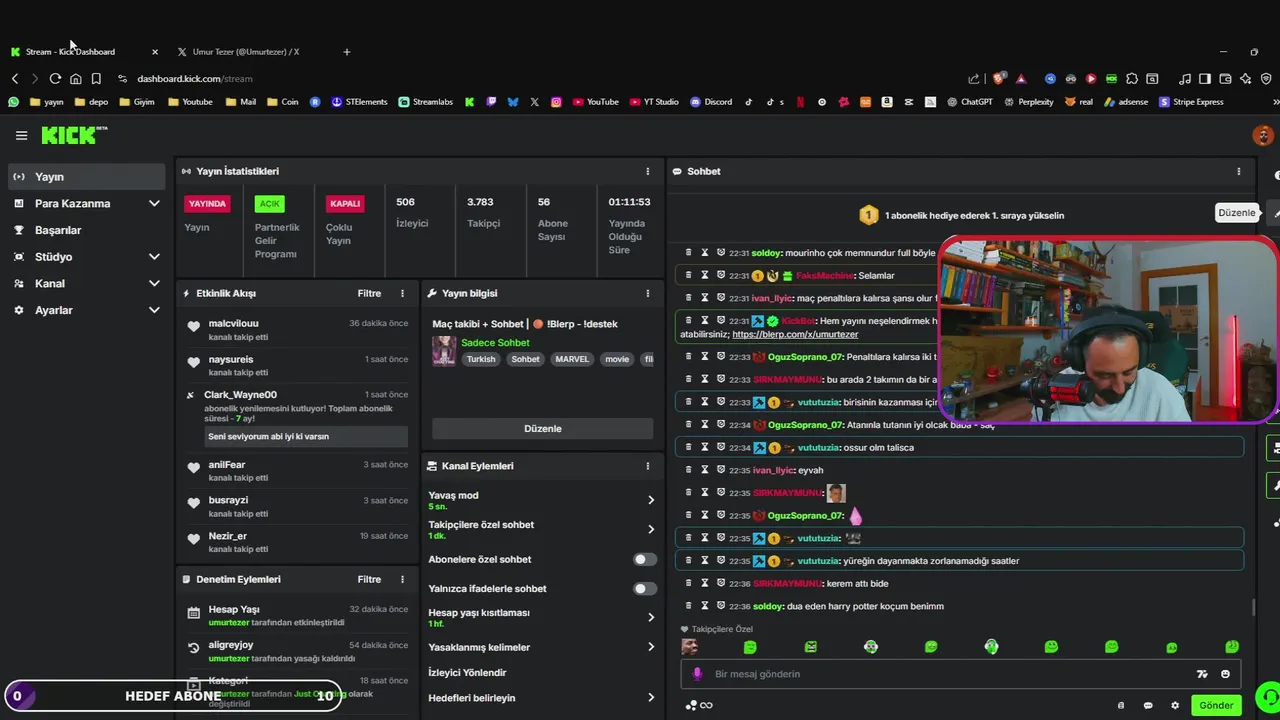Open Takipçilere özel sohbet settings arrow
1280x720 pixels.
(x=651, y=530)
